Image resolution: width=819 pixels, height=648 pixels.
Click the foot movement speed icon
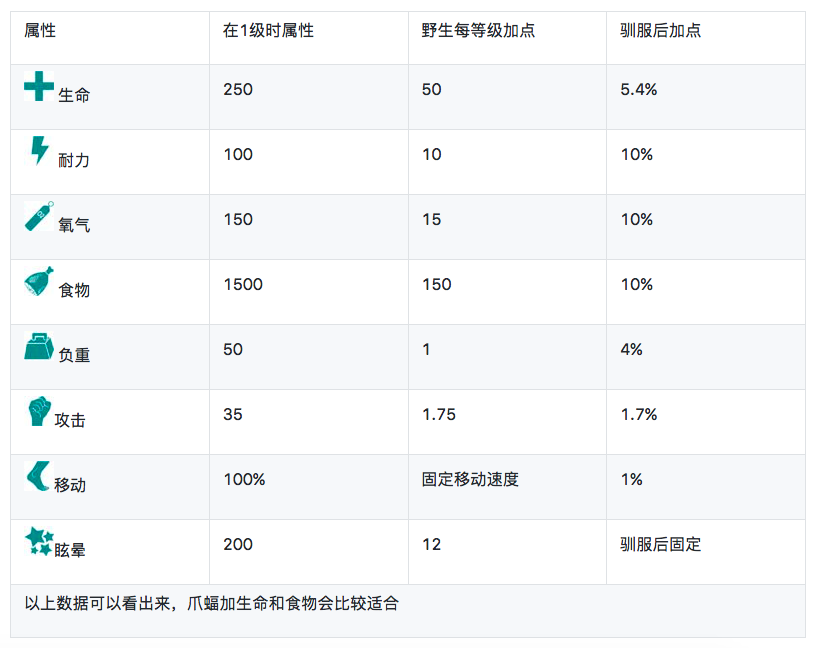tap(38, 477)
